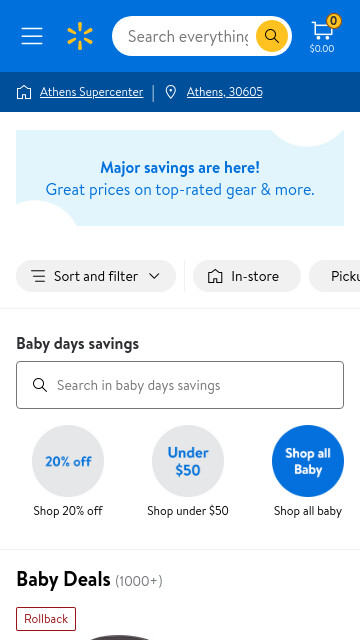Viewport: 360px width, 640px height.
Task: Click the yellow search magnifier button
Action: (x=272, y=36)
